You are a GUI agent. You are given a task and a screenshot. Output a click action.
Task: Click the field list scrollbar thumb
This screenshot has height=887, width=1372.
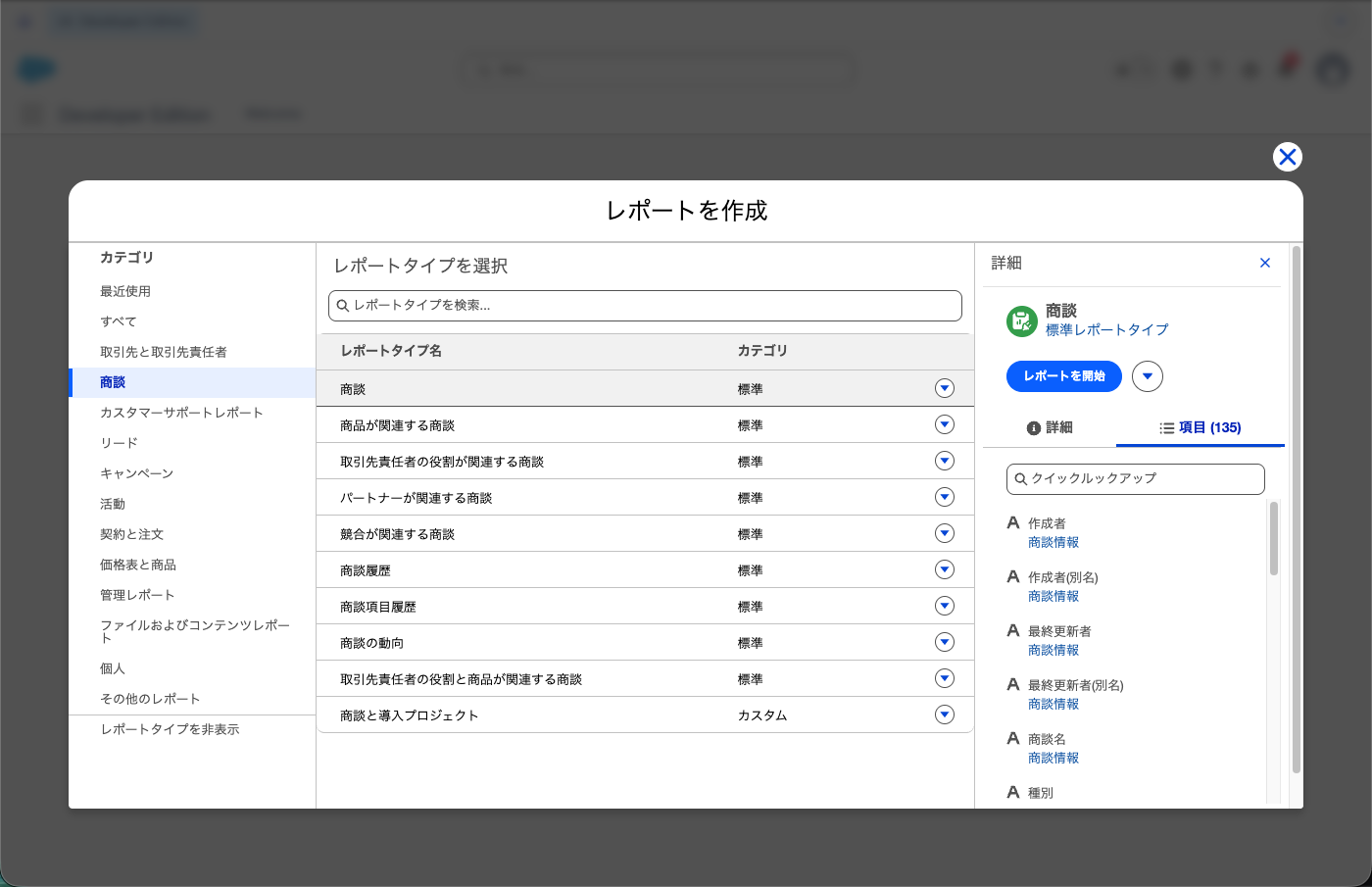coord(1274,538)
